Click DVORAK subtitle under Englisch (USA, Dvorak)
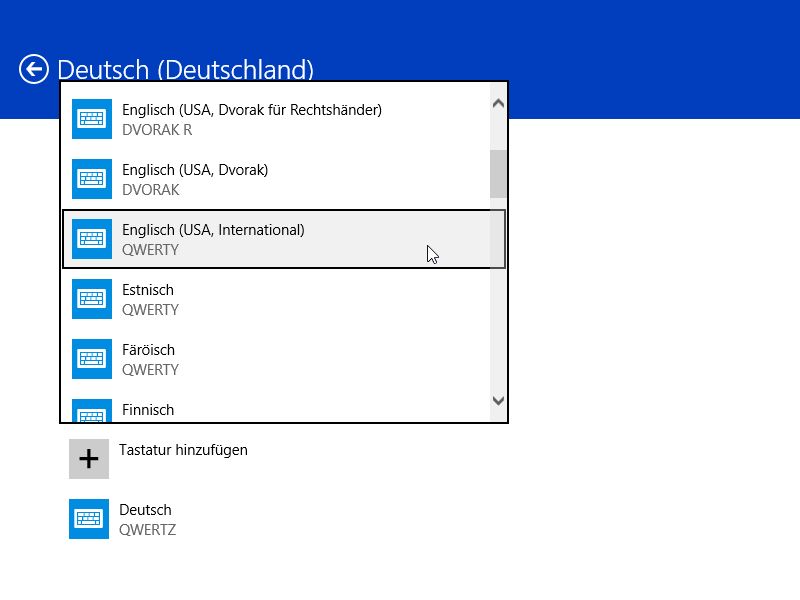 151,190
